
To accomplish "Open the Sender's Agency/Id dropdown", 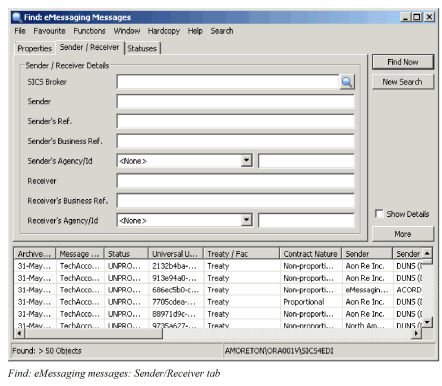I will point(246,161).
